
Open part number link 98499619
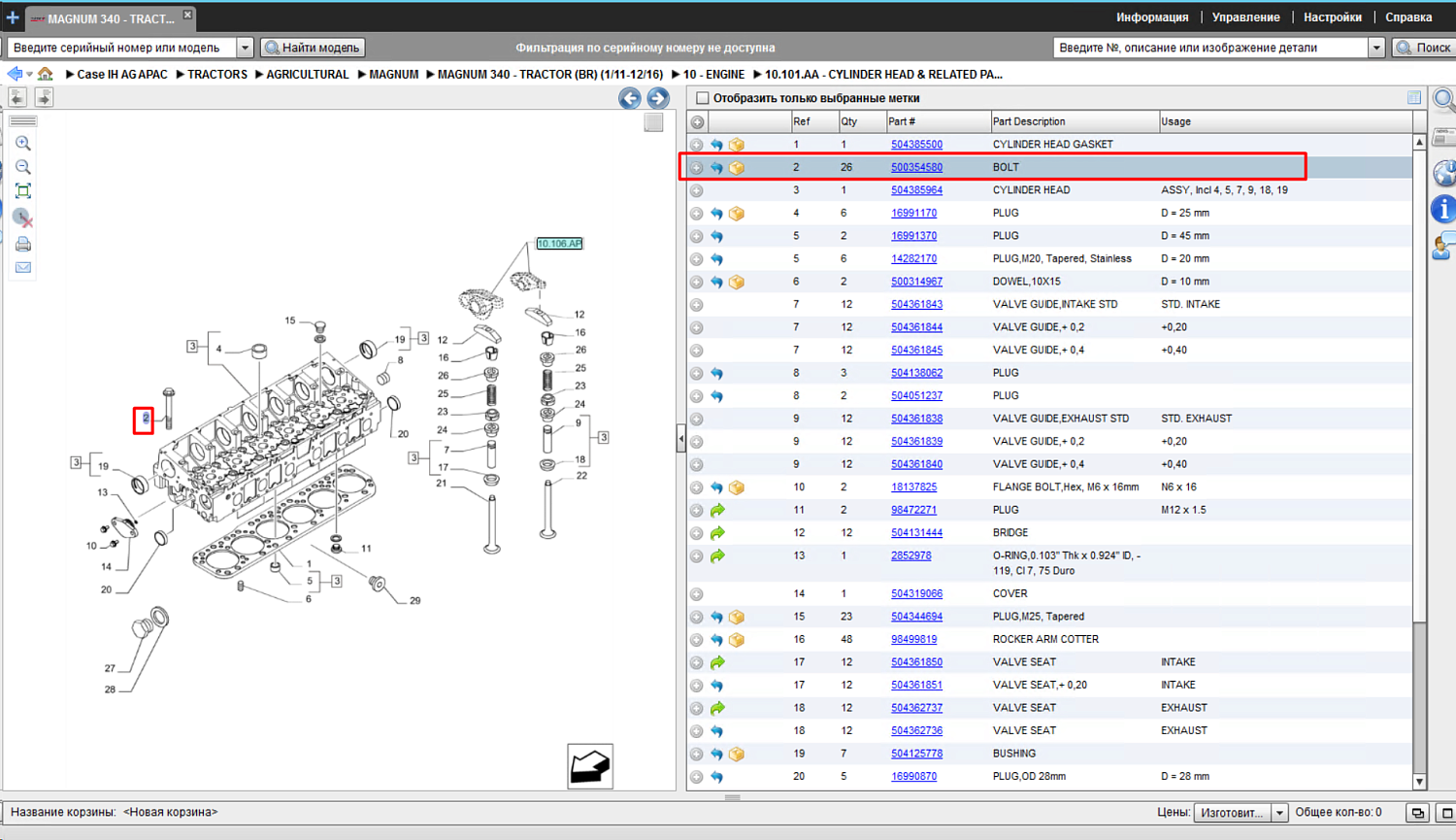913,640
